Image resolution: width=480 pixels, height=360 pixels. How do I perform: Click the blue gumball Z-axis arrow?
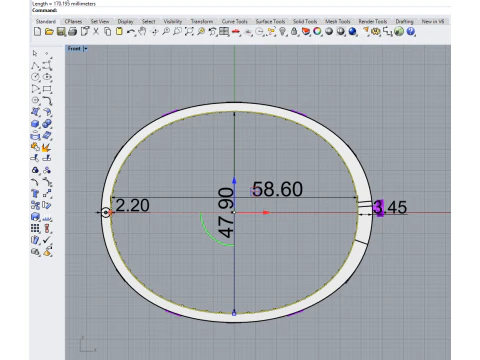[x=234, y=180]
